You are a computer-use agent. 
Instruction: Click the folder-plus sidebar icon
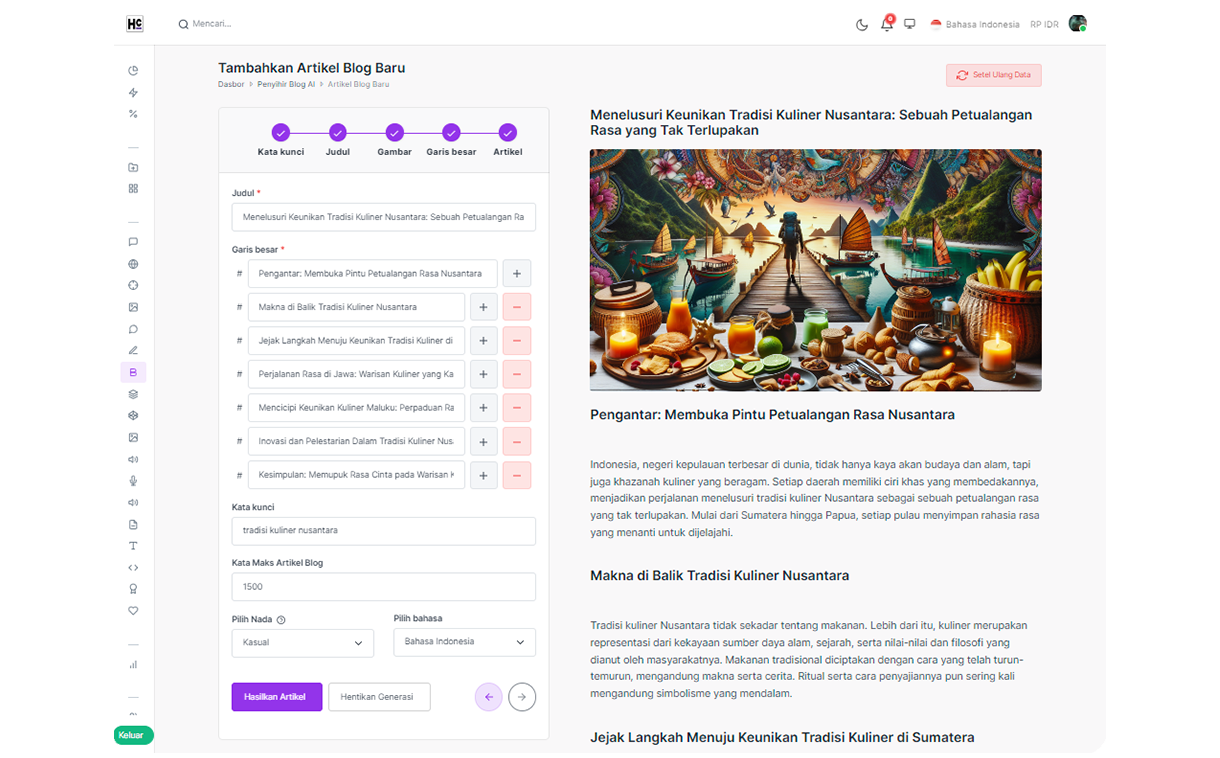click(133, 167)
